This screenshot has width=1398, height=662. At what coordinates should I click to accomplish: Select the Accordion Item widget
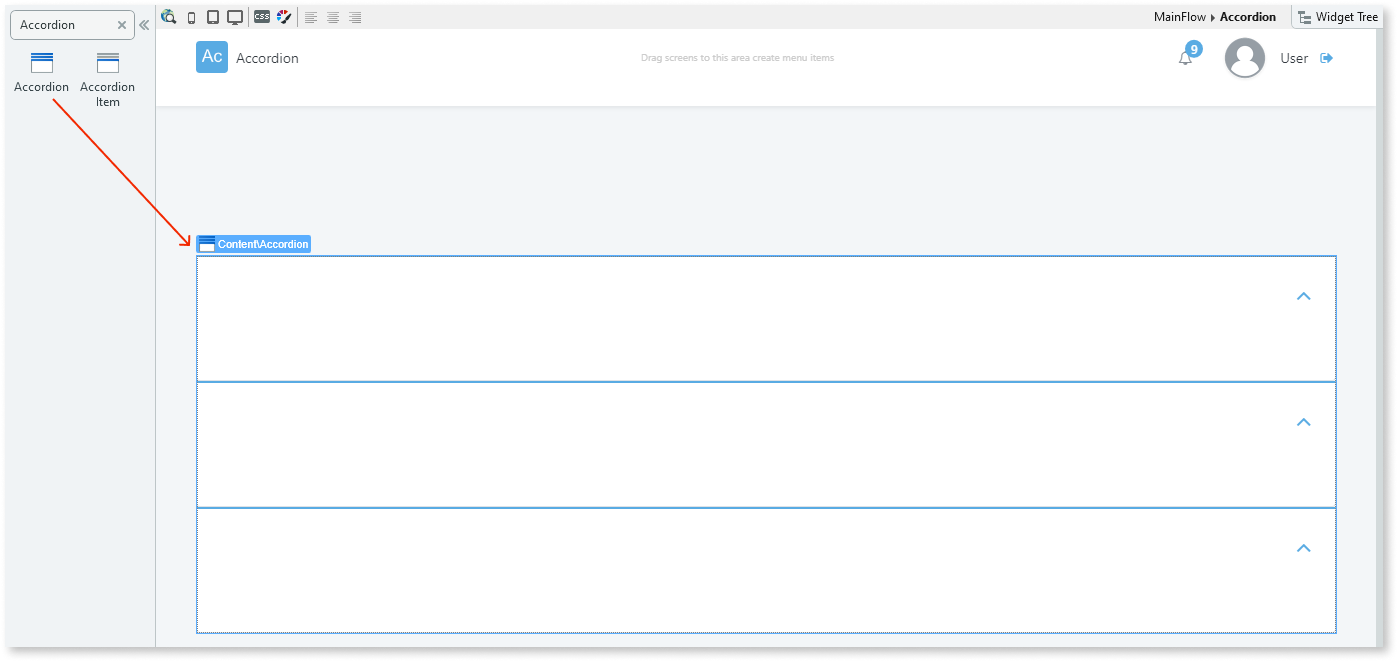tap(107, 79)
